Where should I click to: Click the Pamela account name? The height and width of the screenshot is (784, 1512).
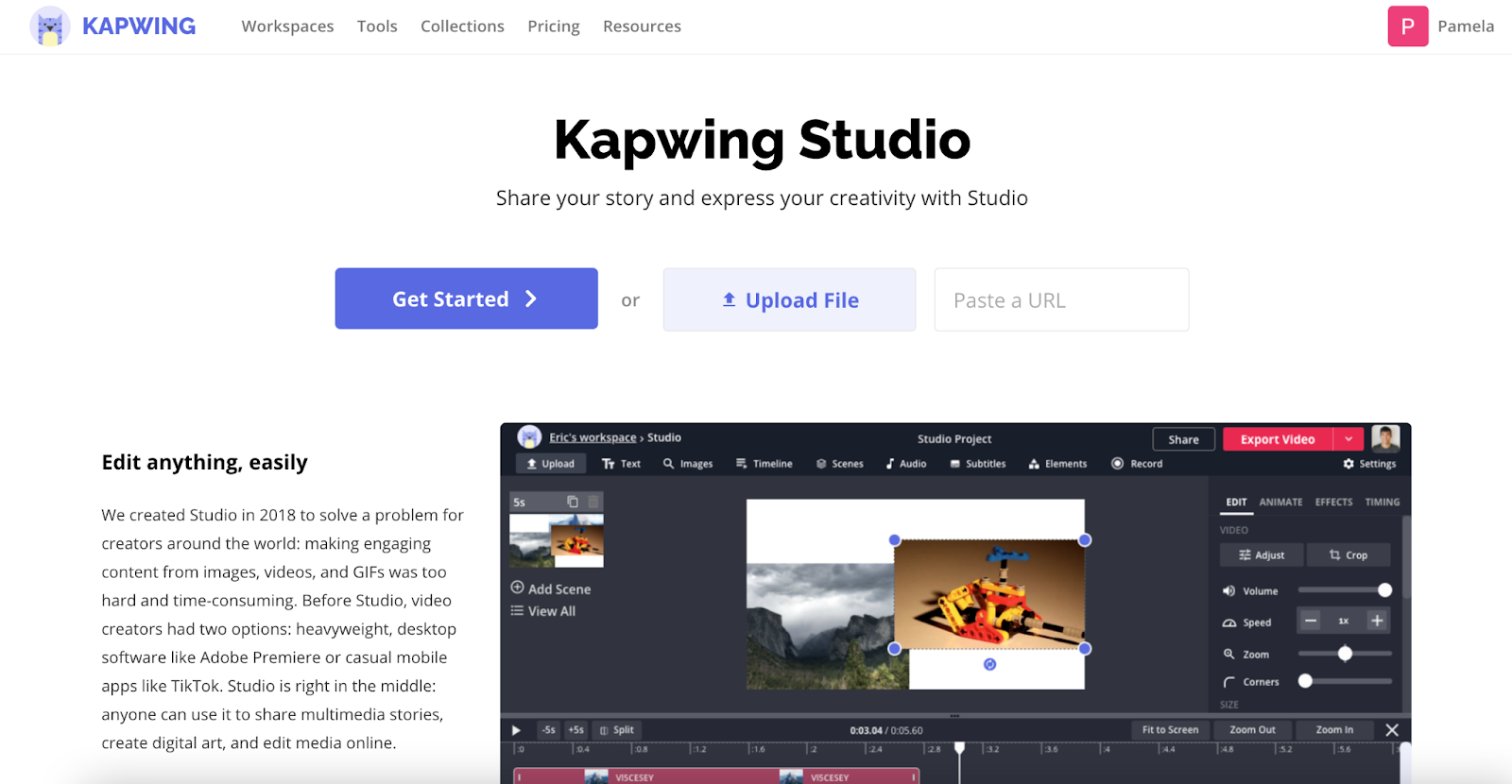(1466, 26)
